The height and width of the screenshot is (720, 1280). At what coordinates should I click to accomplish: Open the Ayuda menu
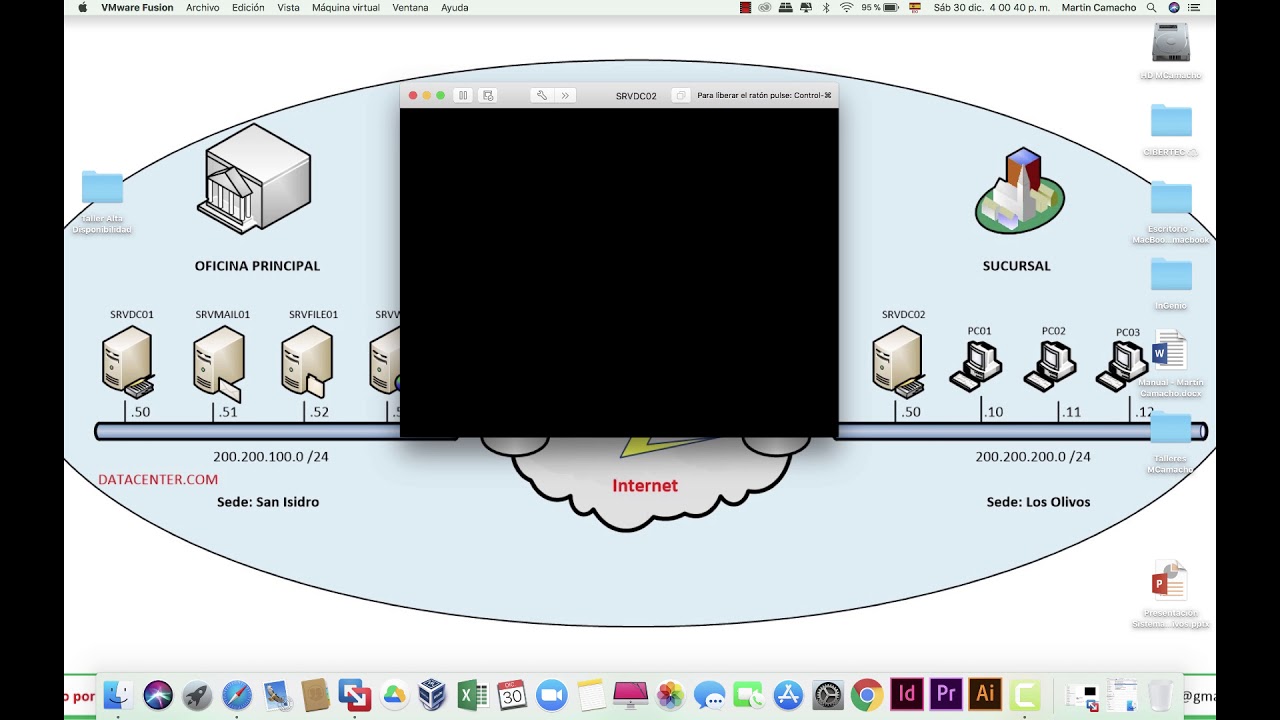click(454, 7)
